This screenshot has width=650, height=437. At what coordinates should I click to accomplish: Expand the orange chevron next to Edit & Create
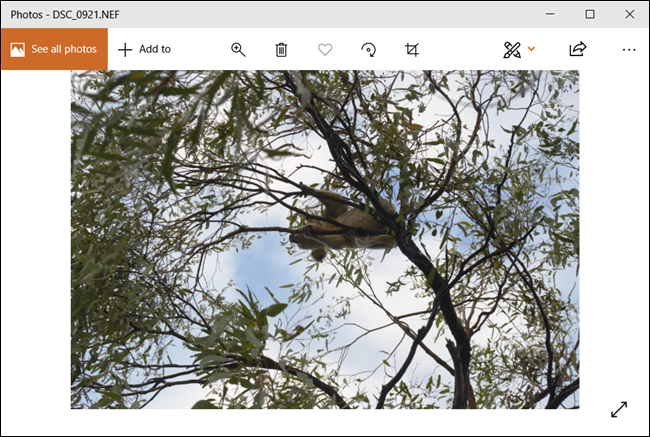[532, 49]
